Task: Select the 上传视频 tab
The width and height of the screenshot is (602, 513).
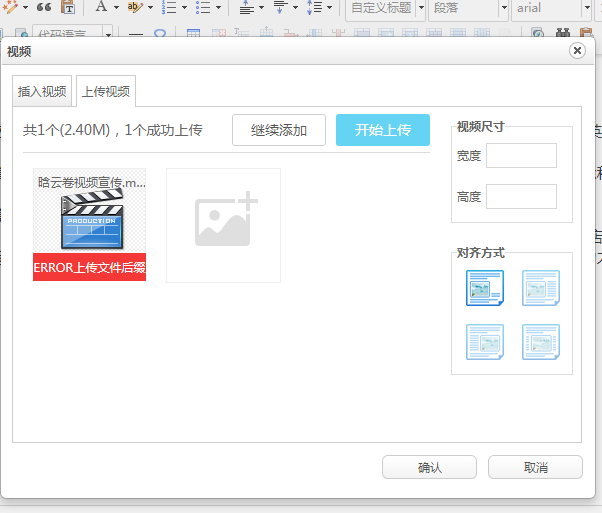Action: [106, 91]
